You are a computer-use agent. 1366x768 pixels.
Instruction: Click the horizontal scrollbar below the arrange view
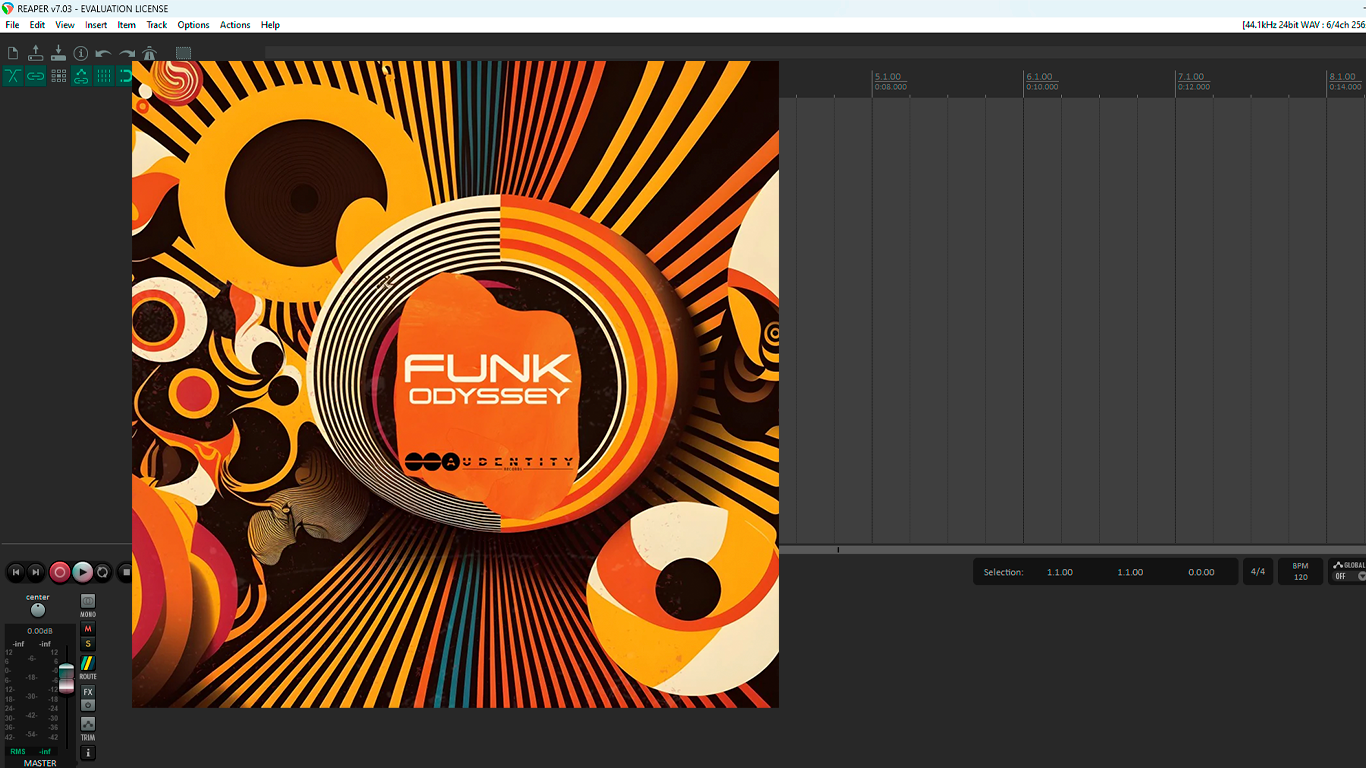click(1072, 549)
